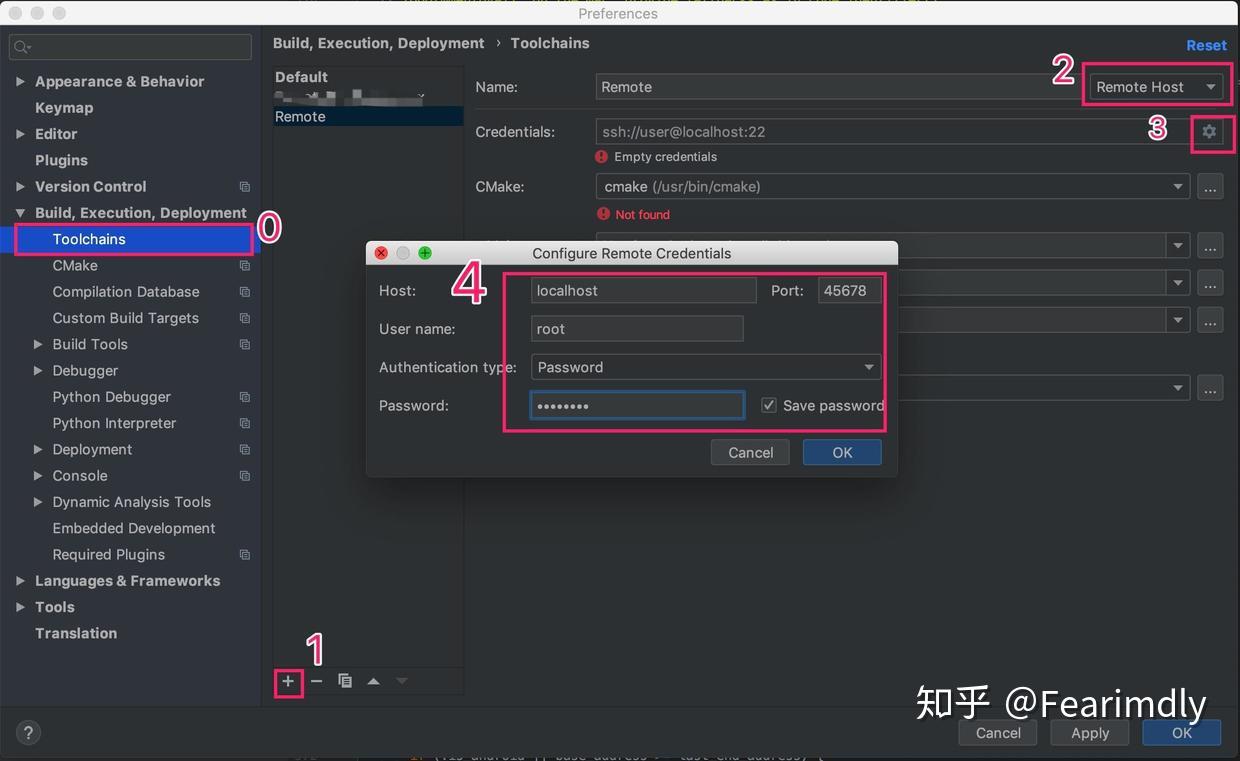Click the Reset link
1240x761 pixels.
1206,44
